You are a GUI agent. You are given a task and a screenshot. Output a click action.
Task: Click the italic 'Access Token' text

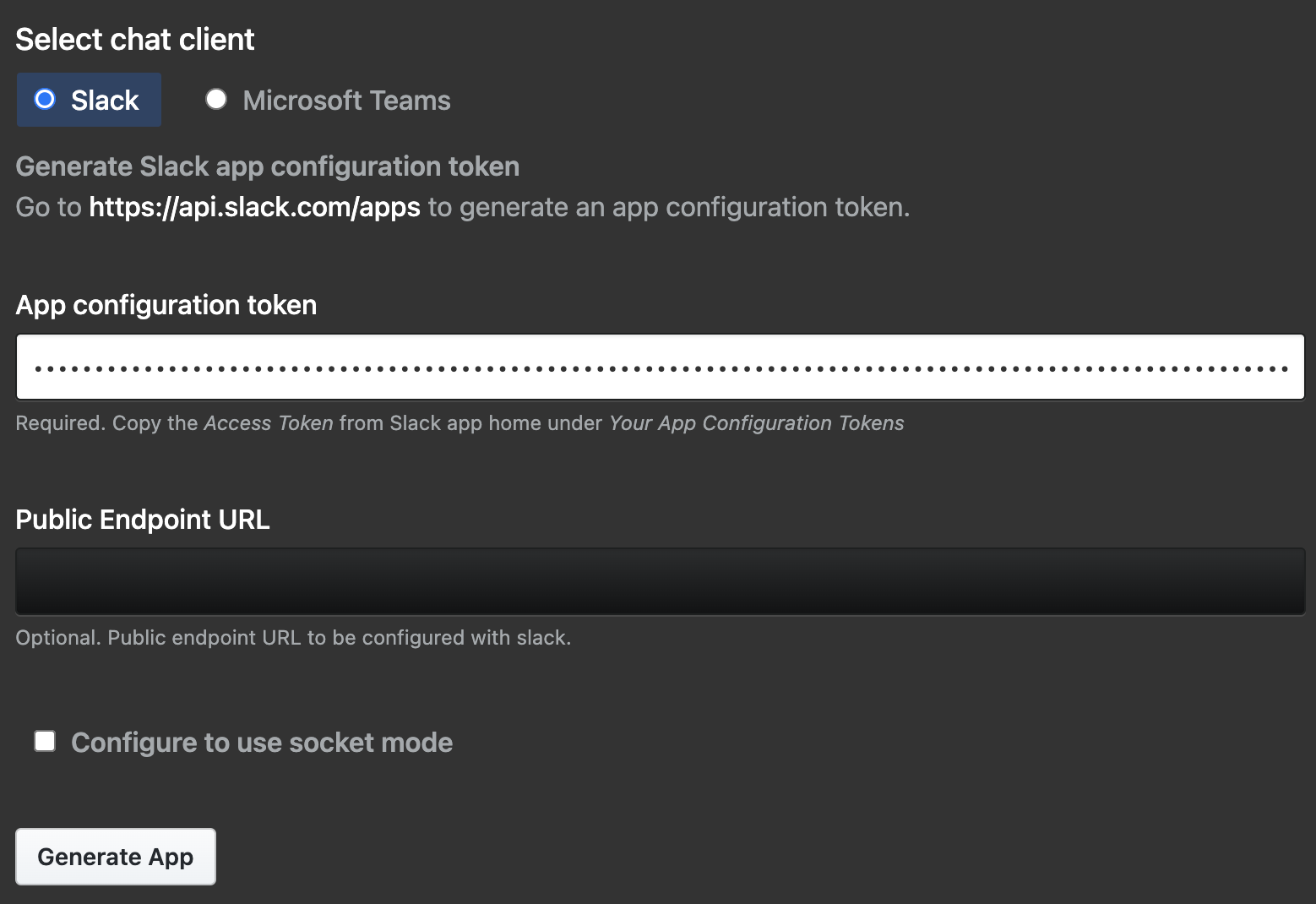click(269, 423)
